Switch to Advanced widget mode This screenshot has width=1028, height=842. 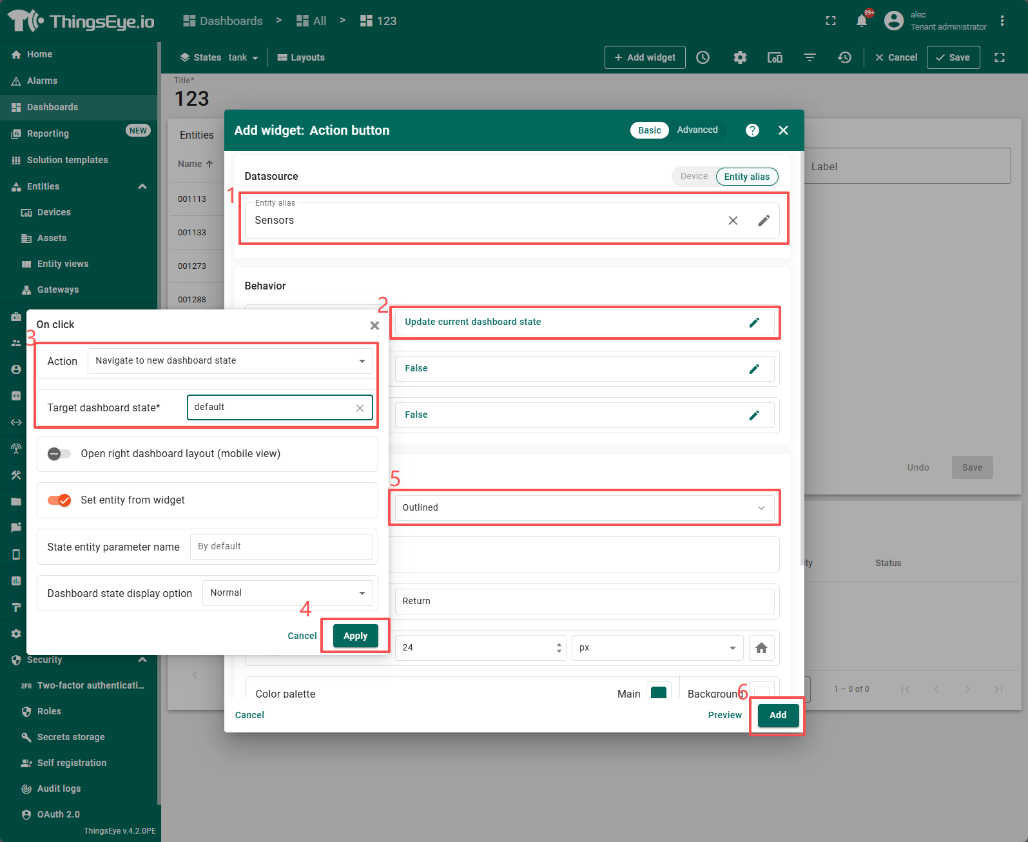pyautogui.click(x=697, y=130)
